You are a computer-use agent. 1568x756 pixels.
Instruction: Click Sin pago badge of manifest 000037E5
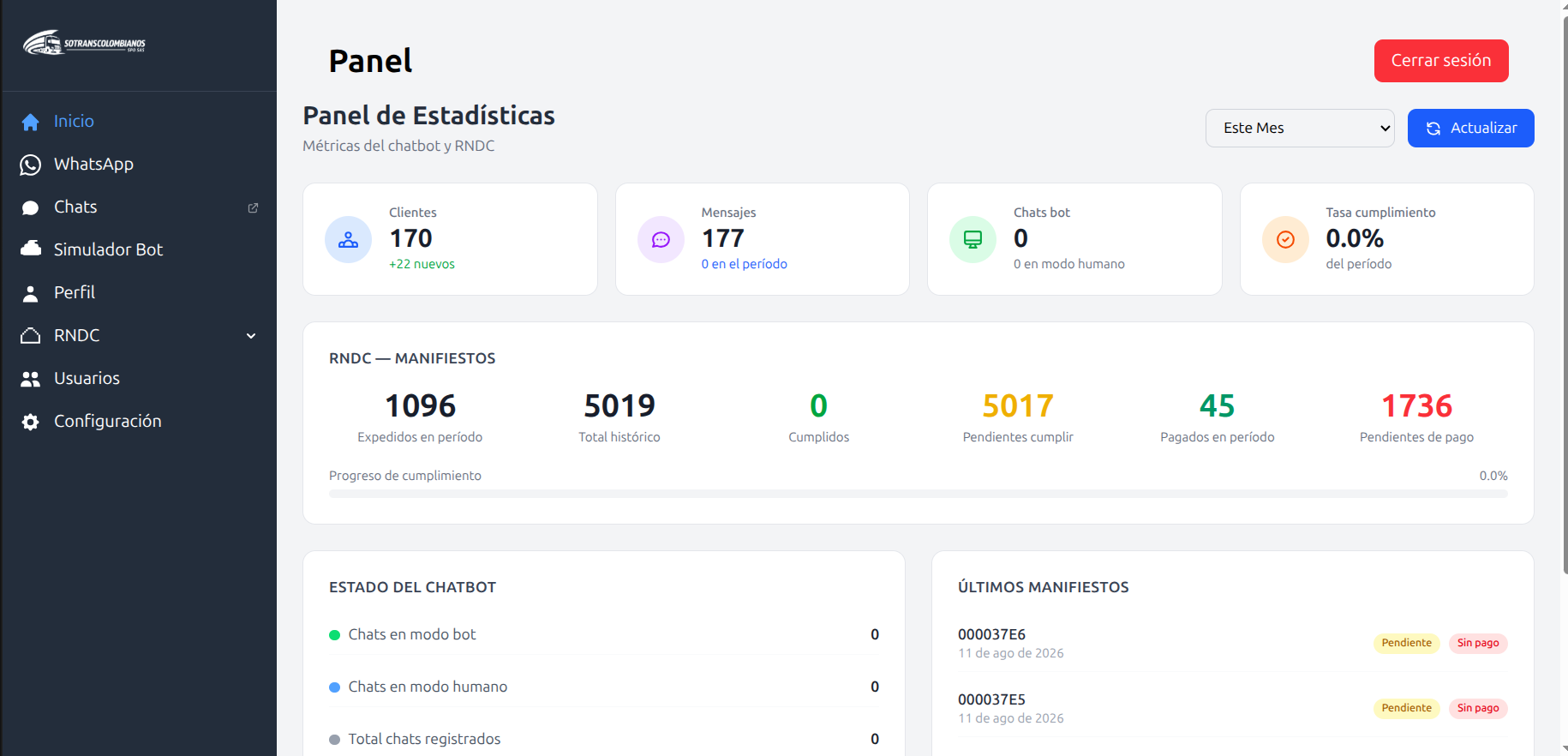[x=1478, y=708]
